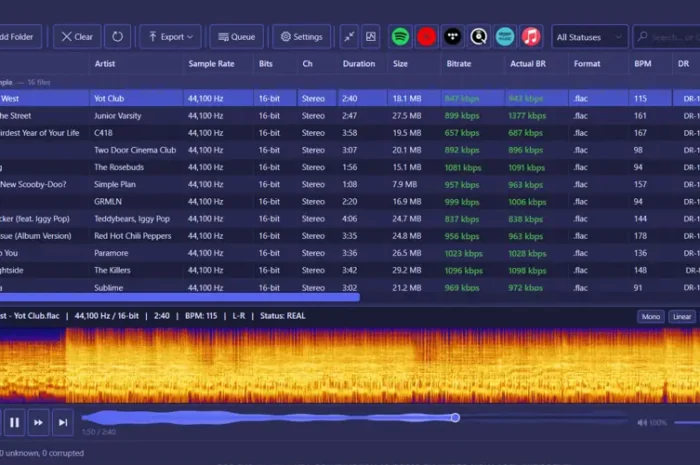
Task: Click the Clear button
Action: pyautogui.click(x=77, y=37)
